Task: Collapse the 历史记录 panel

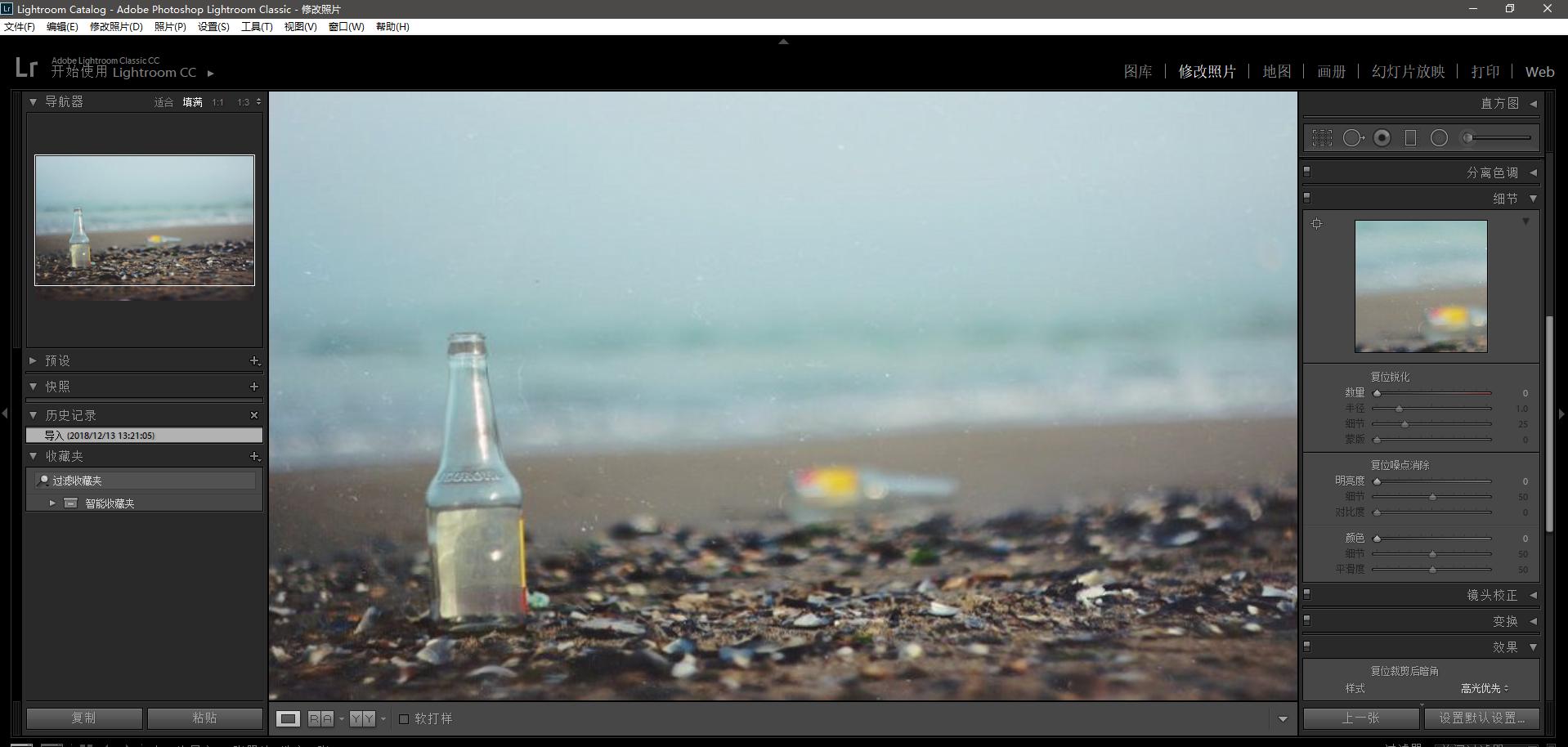Action: (33, 415)
